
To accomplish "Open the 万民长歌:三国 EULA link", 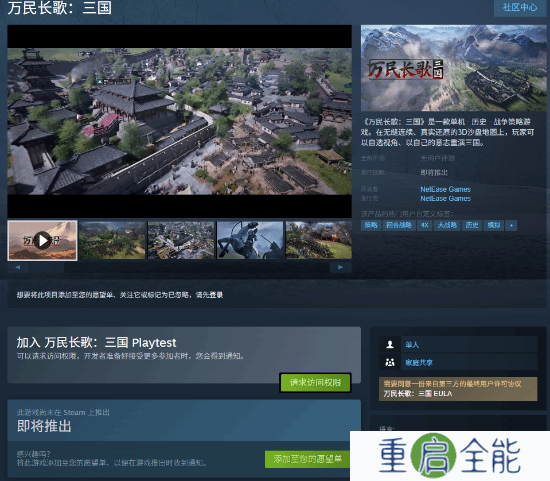I will tap(417, 394).
